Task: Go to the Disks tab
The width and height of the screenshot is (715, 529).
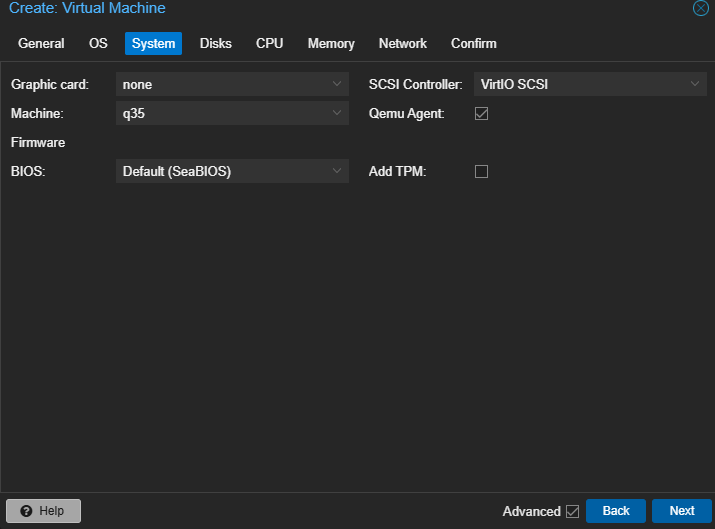Action: pyautogui.click(x=216, y=43)
